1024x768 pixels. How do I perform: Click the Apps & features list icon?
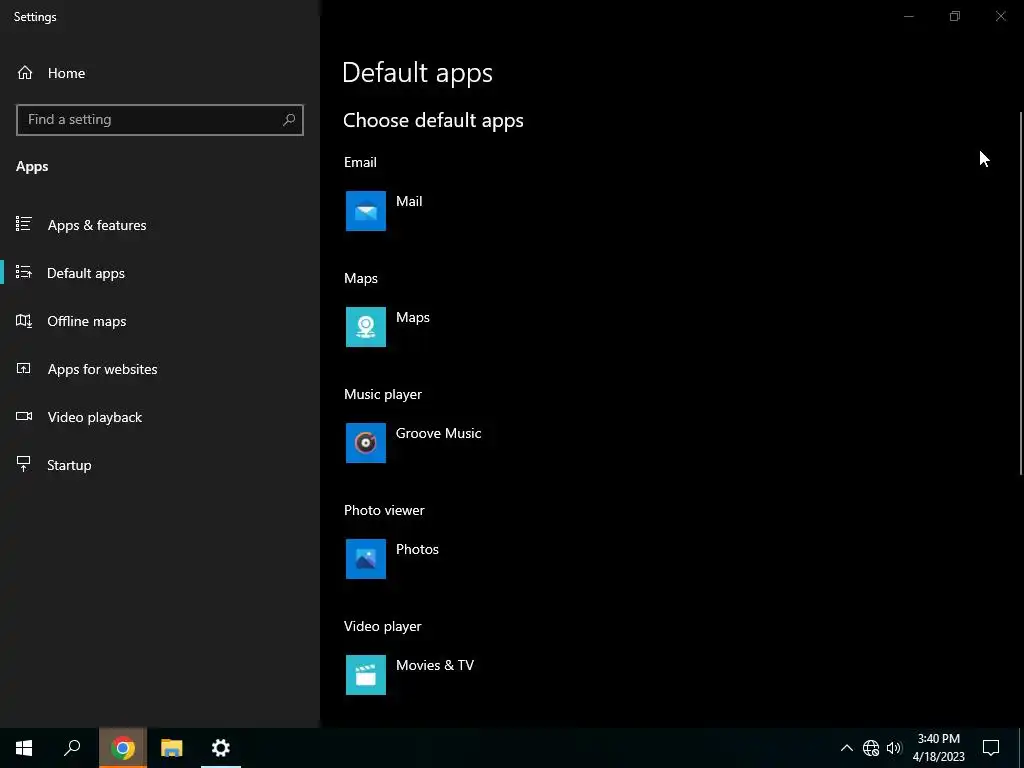click(24, 224)
